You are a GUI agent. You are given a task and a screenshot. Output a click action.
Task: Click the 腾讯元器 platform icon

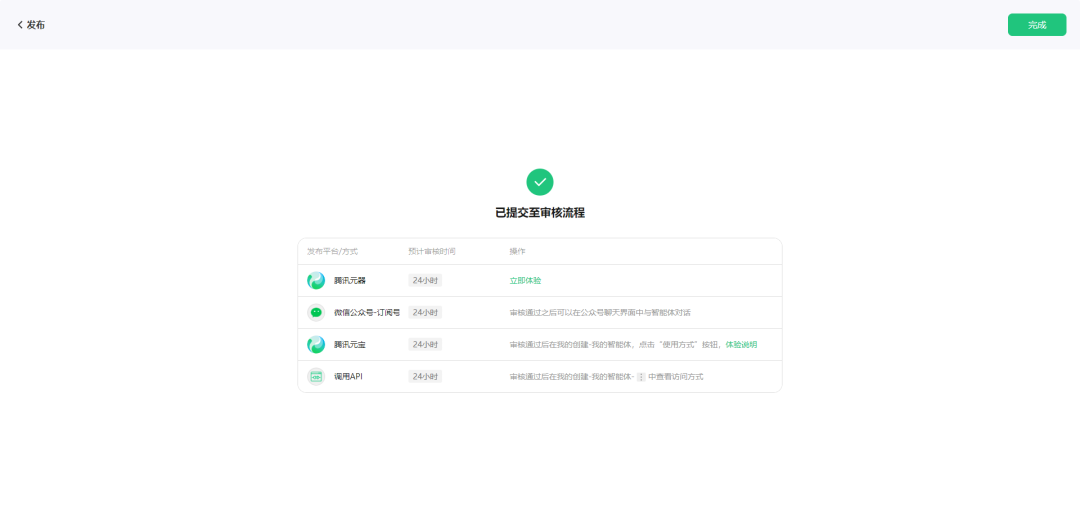(x=316, y=280)
